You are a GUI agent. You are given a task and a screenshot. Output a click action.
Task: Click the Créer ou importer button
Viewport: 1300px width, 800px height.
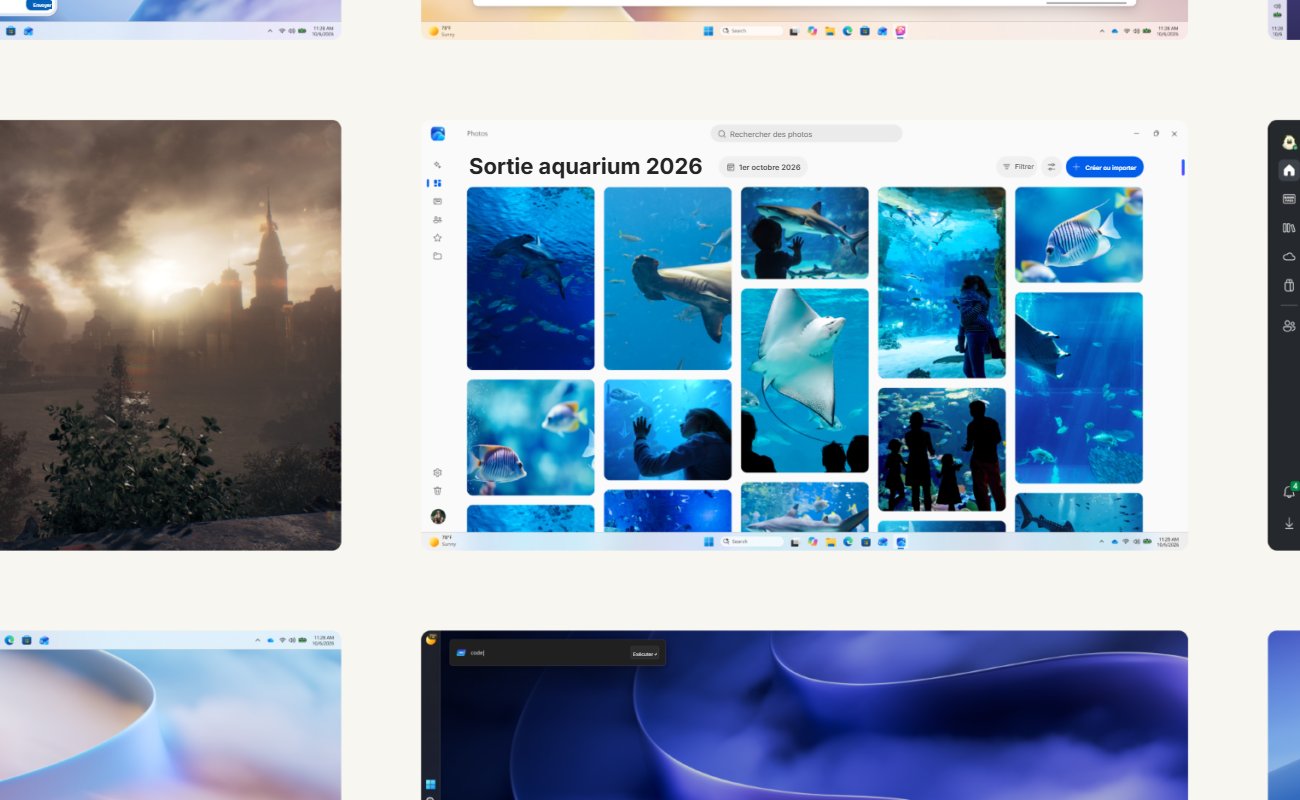(x=1104, y=167)
